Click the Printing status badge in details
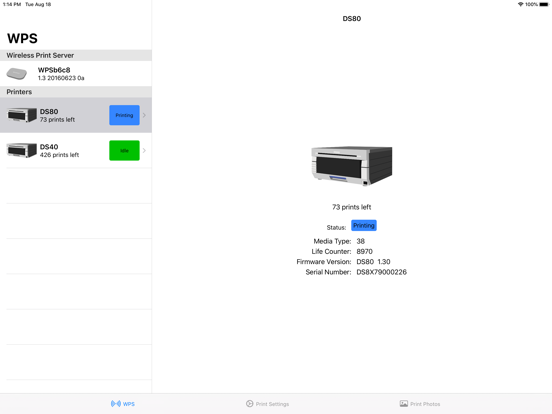 364,225
